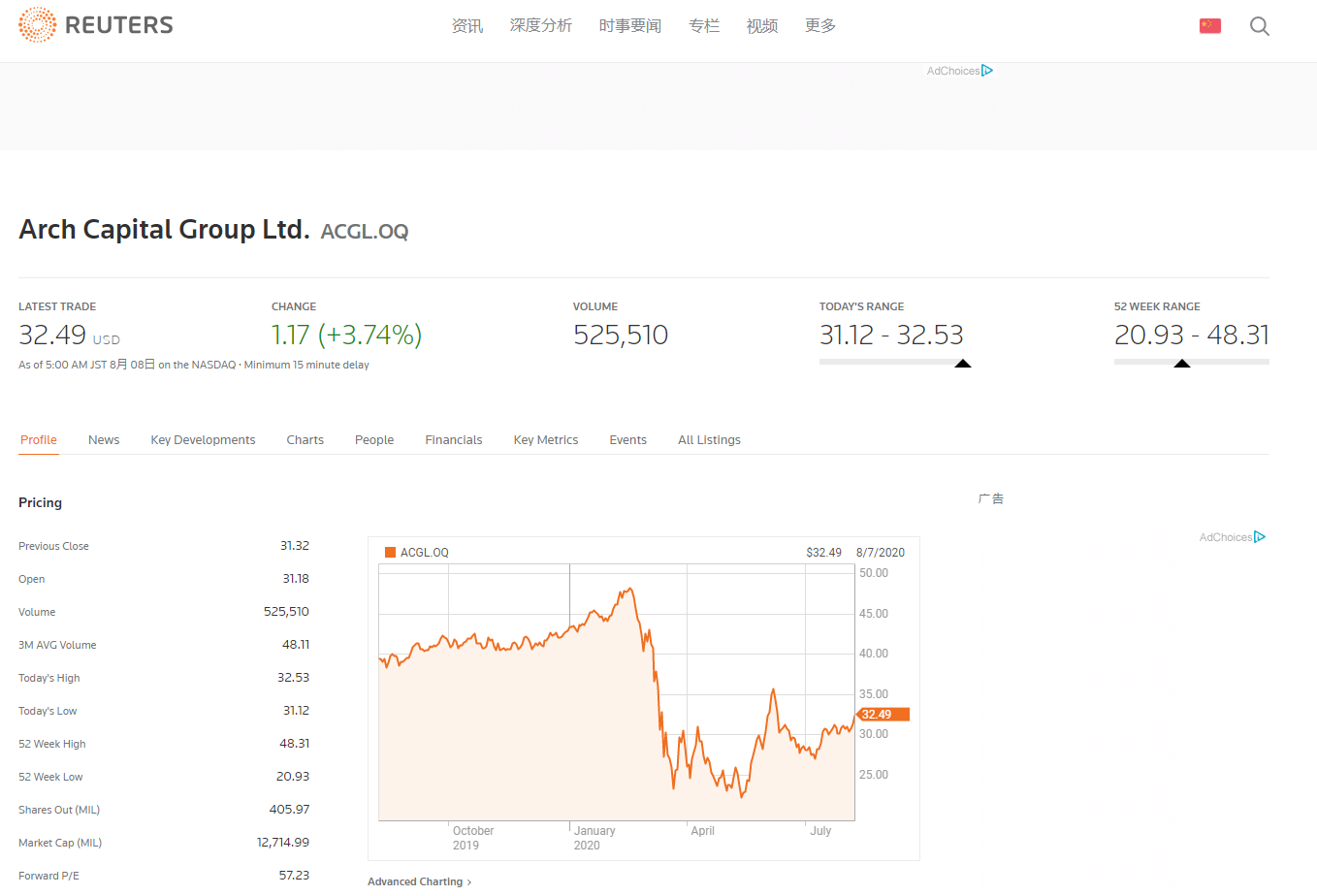Open the 深度分析 menu

[541, 26]
